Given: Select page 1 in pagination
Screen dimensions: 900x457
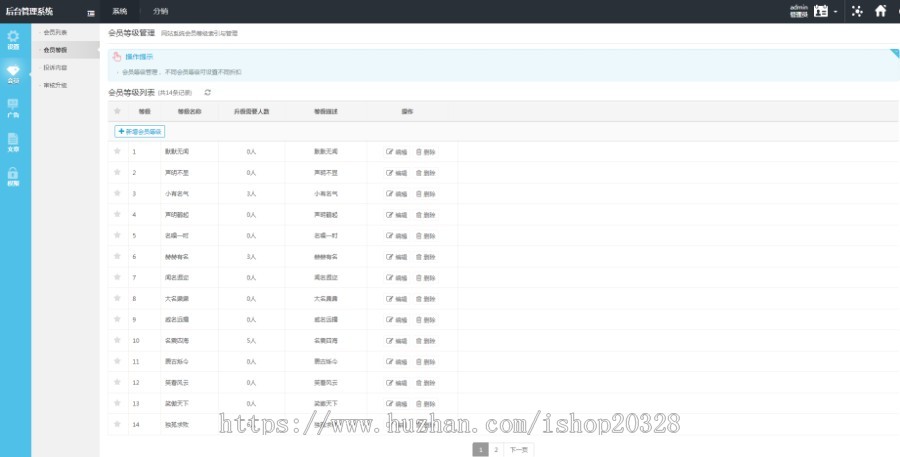Looking at the screenshot, I should coord(480,450).
